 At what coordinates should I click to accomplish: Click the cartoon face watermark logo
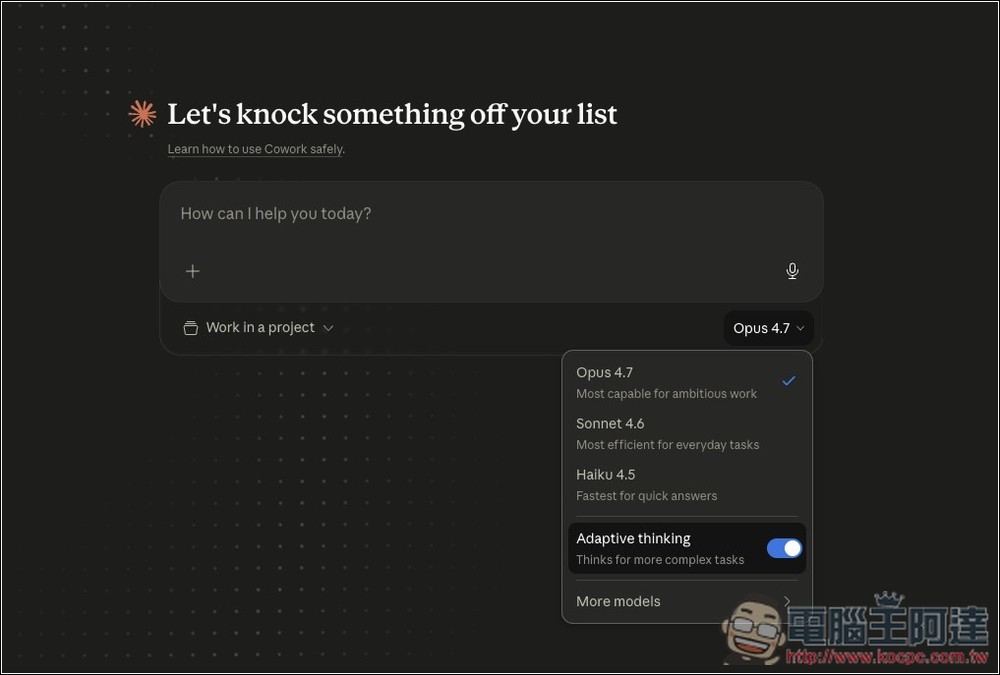coord(752,628)
